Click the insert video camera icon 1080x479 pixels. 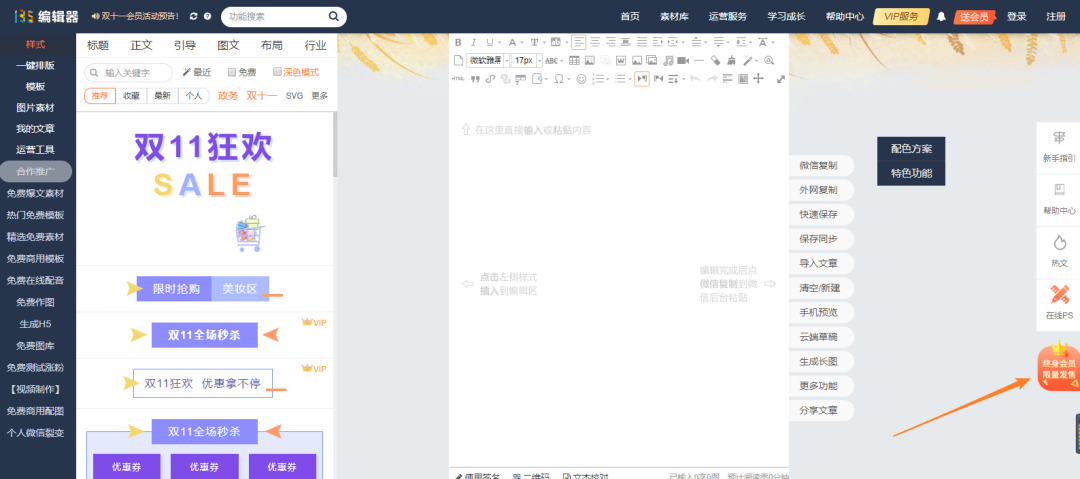pyautogui.click(x=682, y=60)
